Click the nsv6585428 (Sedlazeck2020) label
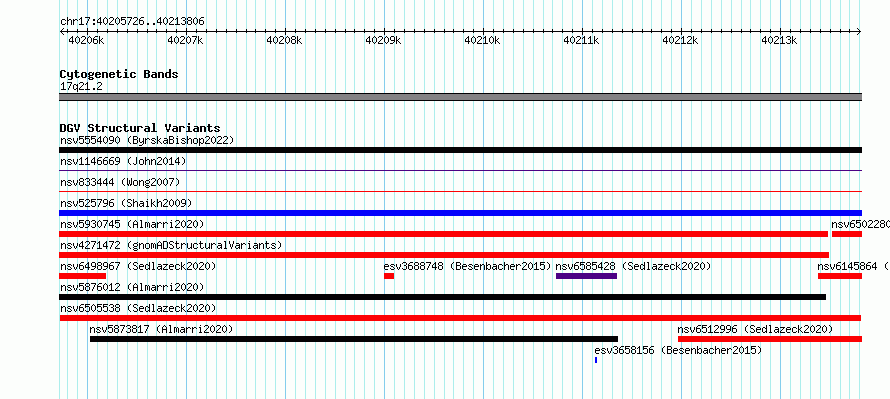890x399 pixels. click(x=633, y=266)
